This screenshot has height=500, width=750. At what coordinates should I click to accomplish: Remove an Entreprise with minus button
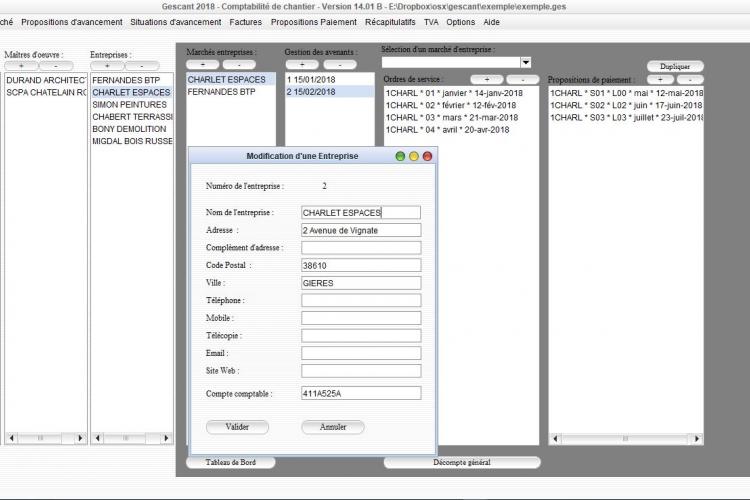pyautogui.click(x=142, y=66)
